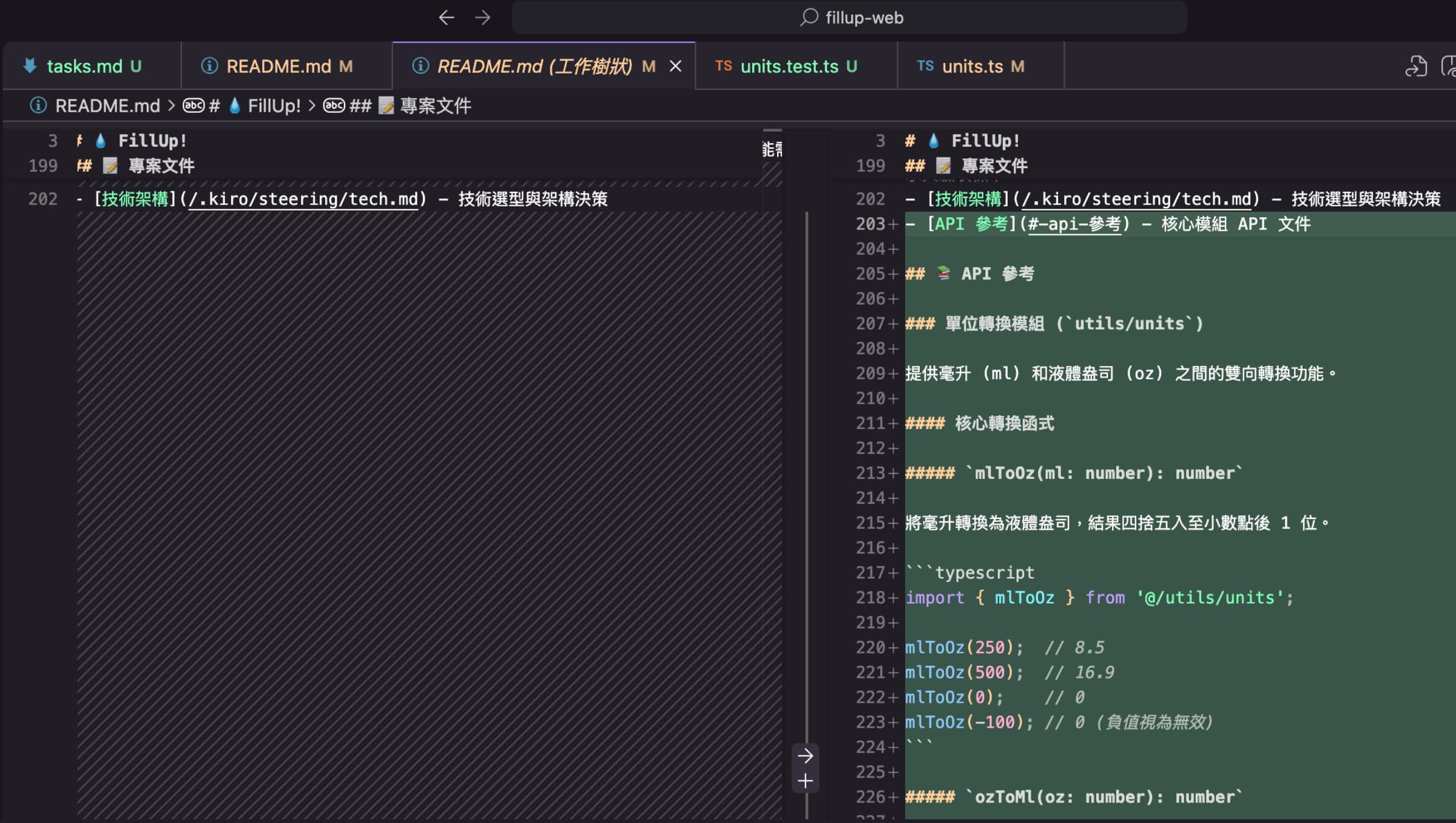1456x823 pixels.
Task: Click the download arrow icon on tasks.md tab
Action: (29, 66)
